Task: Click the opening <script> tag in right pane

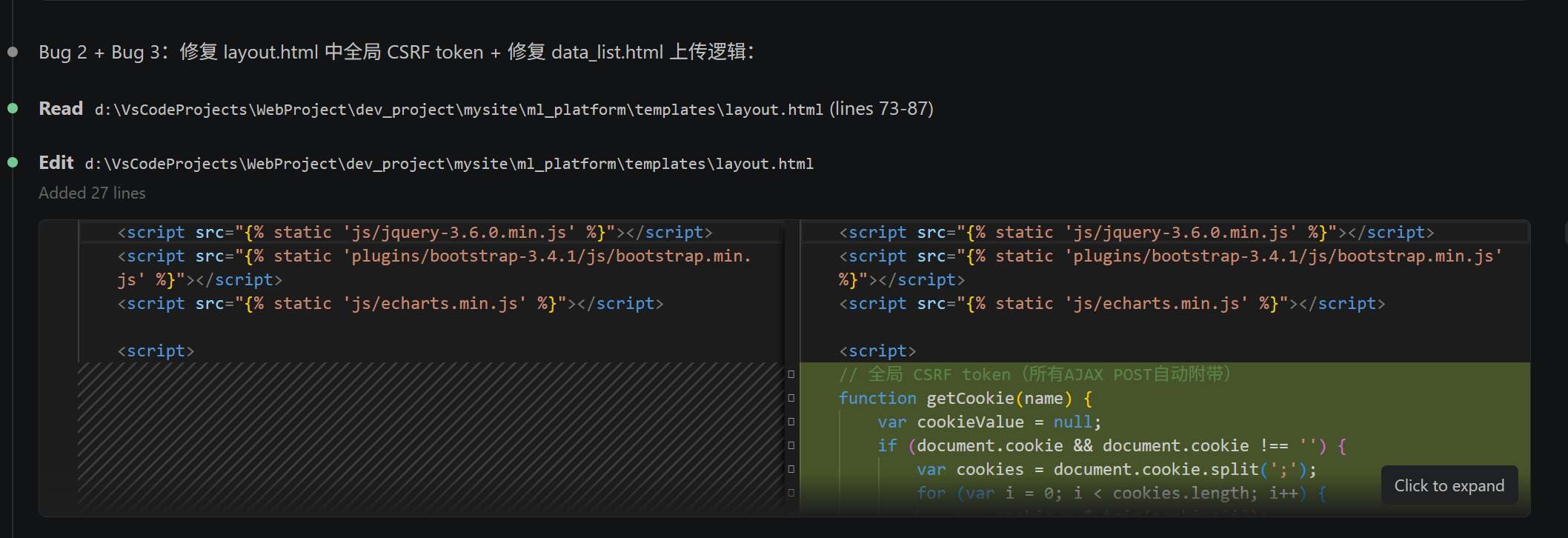Action: [x=877, y=351]
